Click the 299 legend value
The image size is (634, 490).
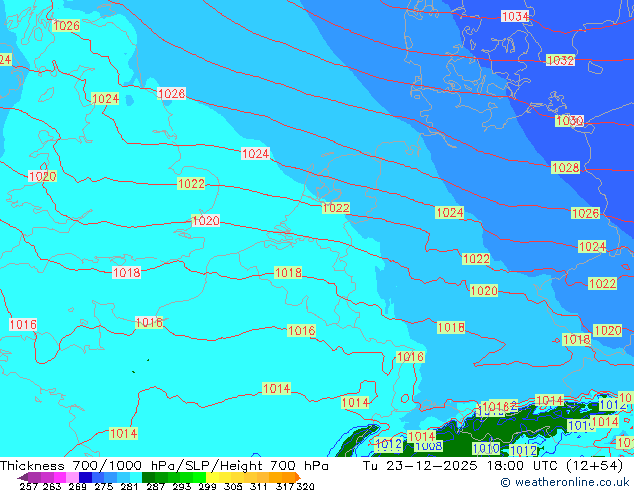click(x=207, y=486)
